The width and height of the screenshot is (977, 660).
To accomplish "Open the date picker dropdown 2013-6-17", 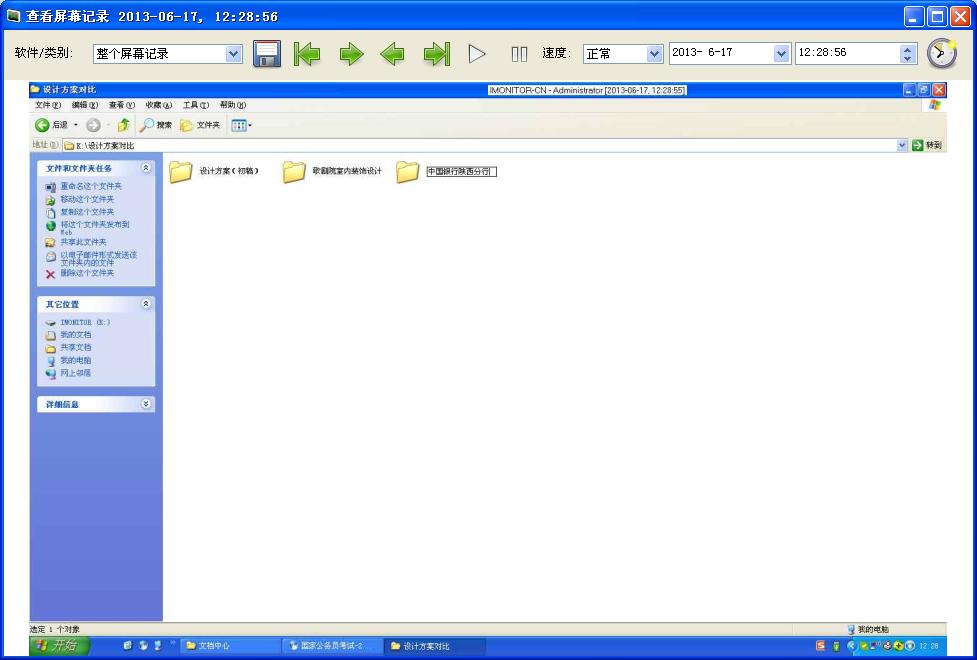I will click(781, 54).
